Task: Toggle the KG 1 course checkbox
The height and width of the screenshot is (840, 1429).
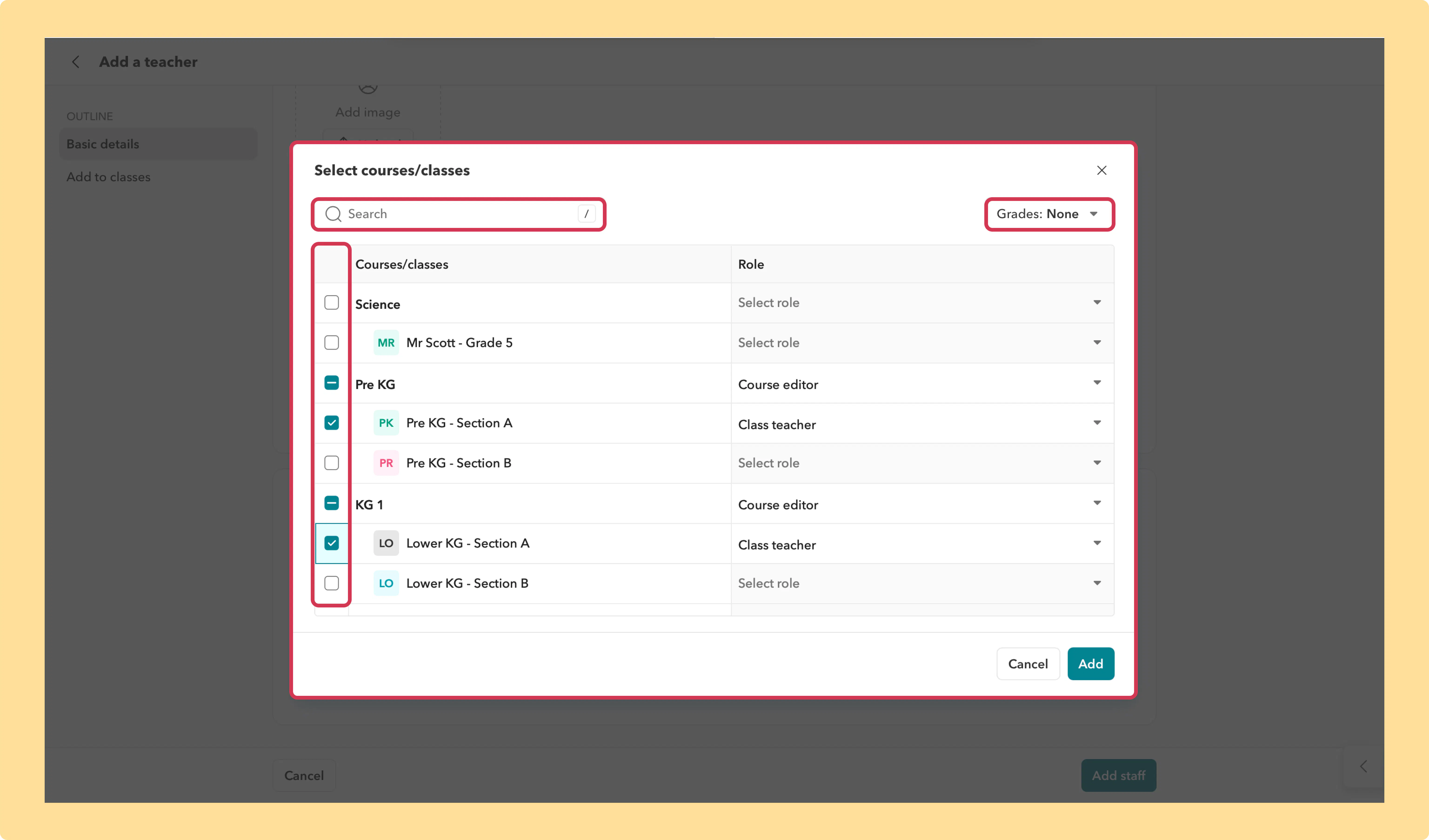Action: pyautogui.click(x=332, y=503)
